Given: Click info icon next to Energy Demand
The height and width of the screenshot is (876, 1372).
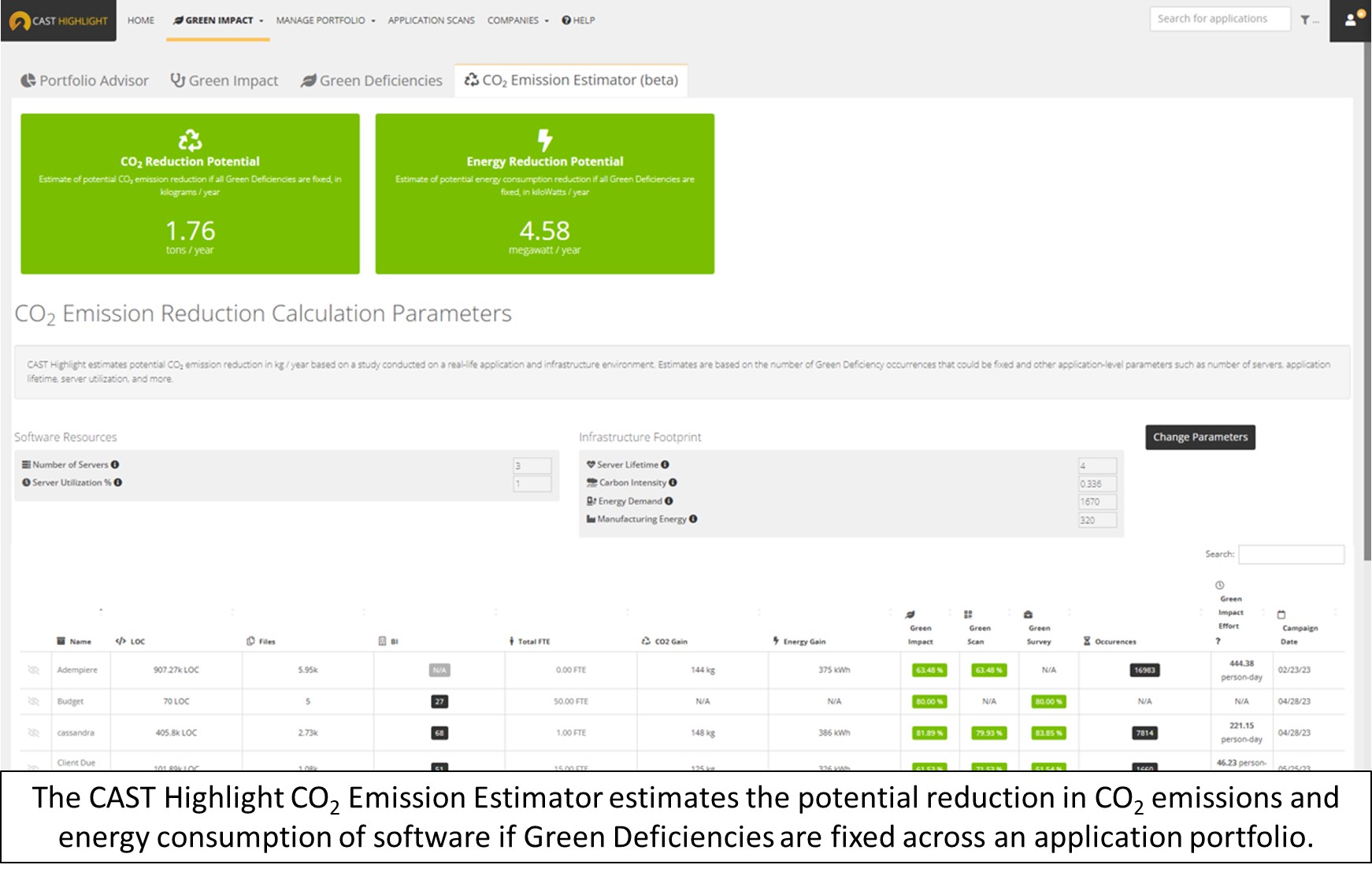Looking at the screenshot, I should click(x=669, y=501).
